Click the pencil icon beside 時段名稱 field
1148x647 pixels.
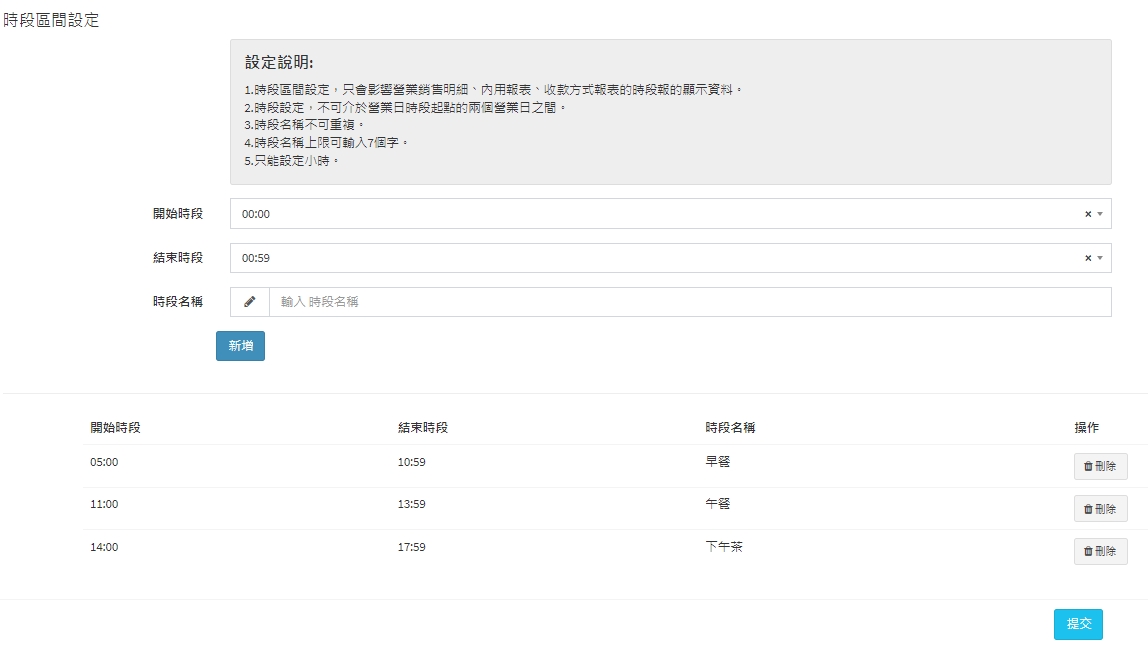250,302
